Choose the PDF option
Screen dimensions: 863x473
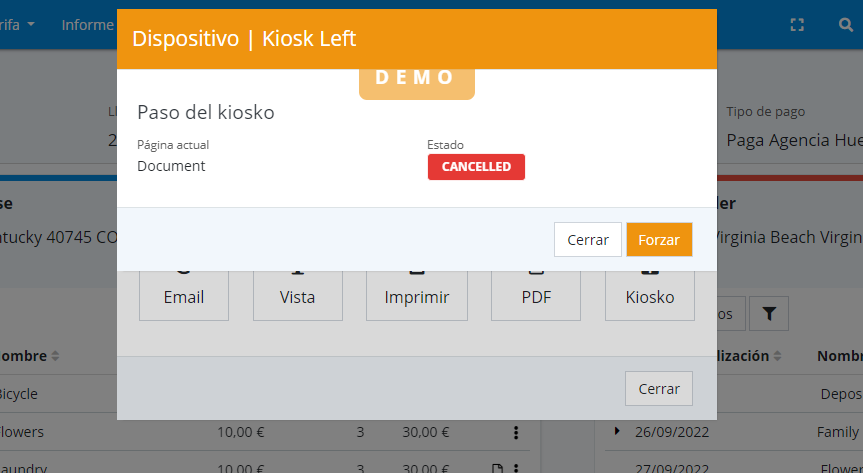coord(536,297)
